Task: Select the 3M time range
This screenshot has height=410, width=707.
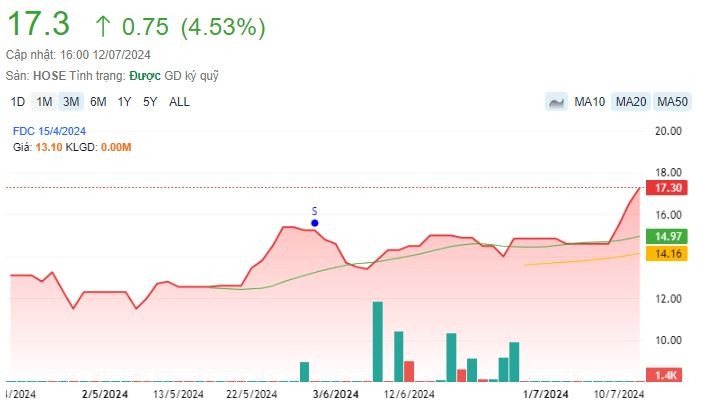Action: pos(71,101)
